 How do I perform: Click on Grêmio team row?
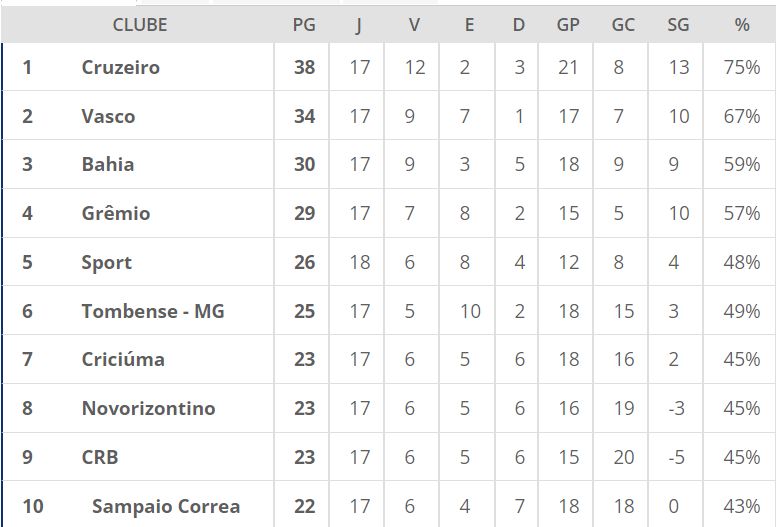point(116,213)
